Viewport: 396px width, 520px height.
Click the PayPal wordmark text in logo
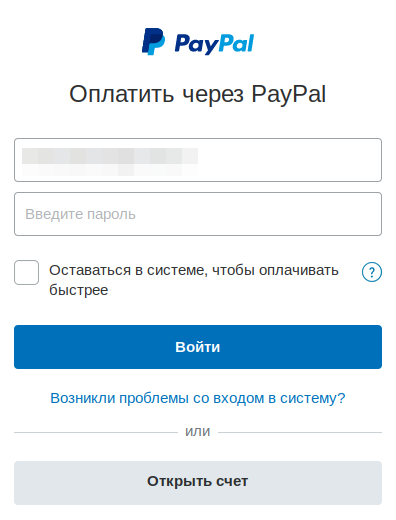click(214, 44)
